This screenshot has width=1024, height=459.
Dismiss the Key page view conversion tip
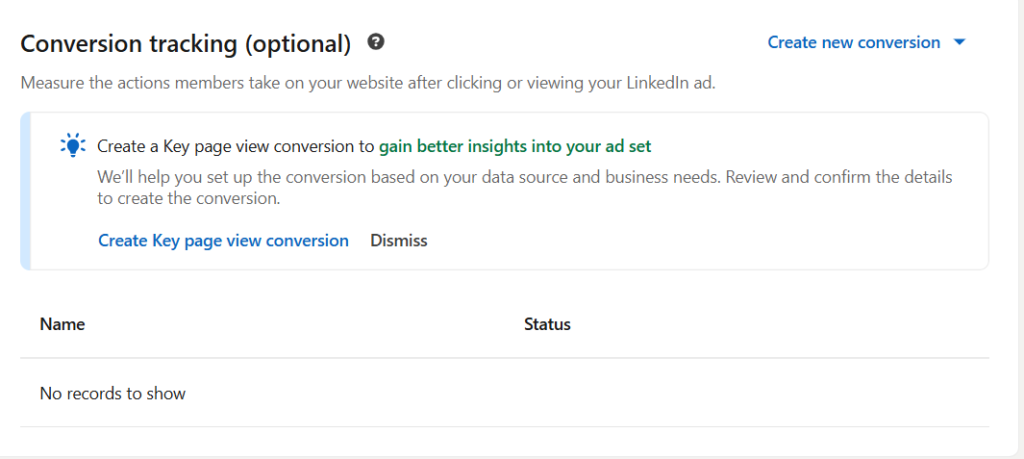pyautogui.click(x=398, y=241)
